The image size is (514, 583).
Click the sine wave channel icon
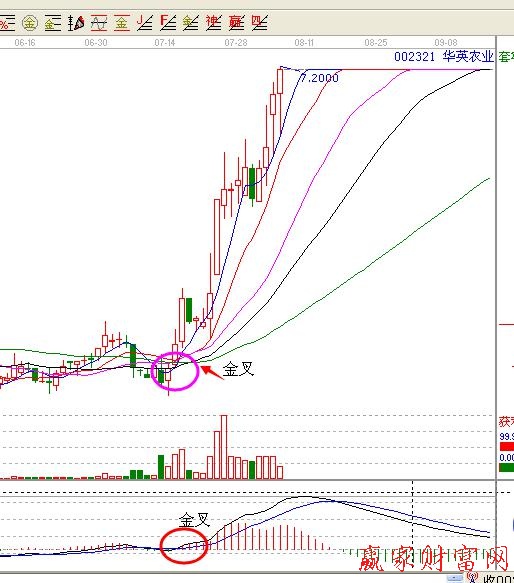point(99,23)
